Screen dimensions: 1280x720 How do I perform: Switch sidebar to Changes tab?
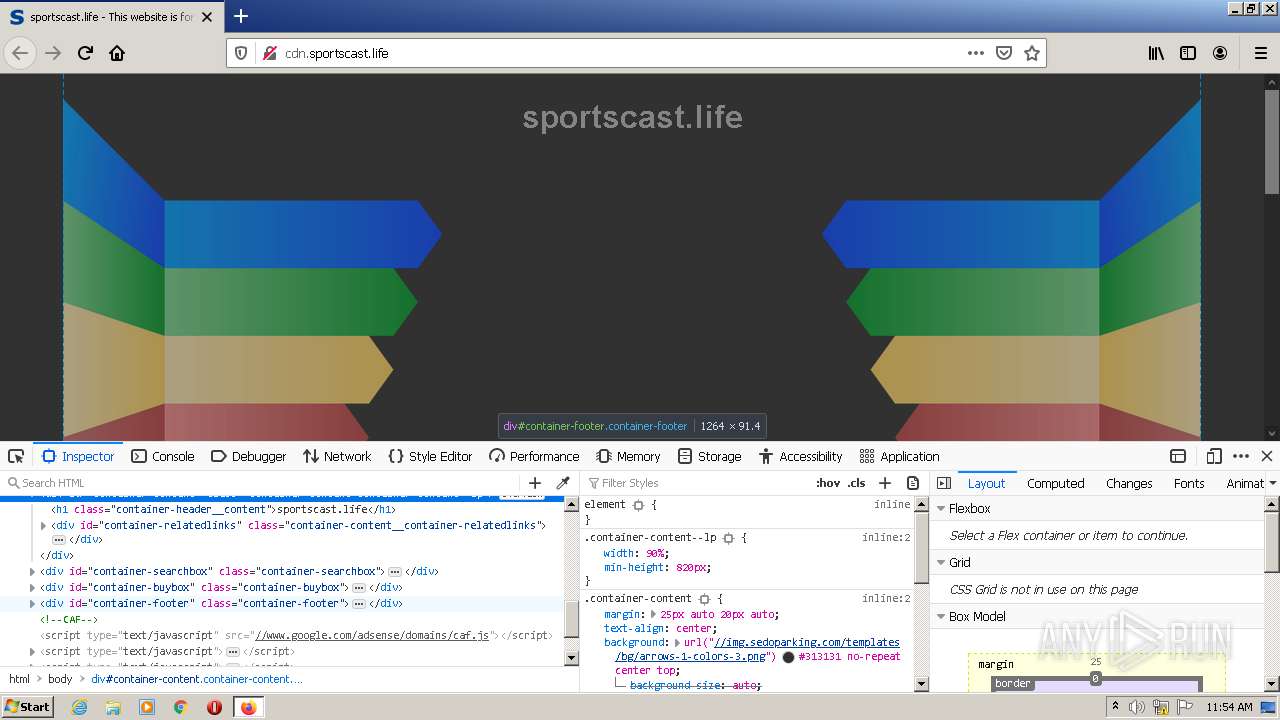pos(1129,483)
